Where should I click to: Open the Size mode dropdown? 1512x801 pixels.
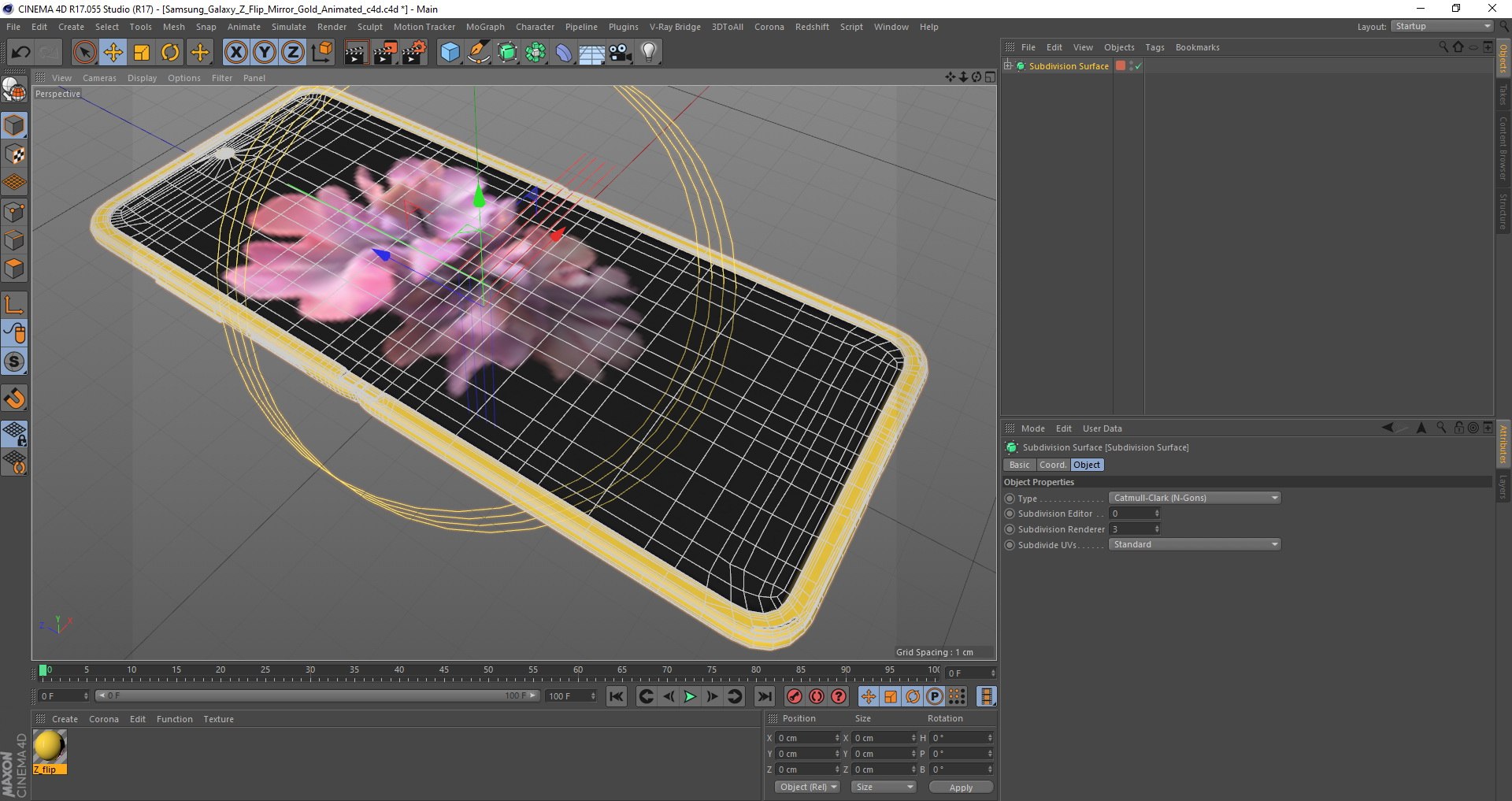(884, 787)
